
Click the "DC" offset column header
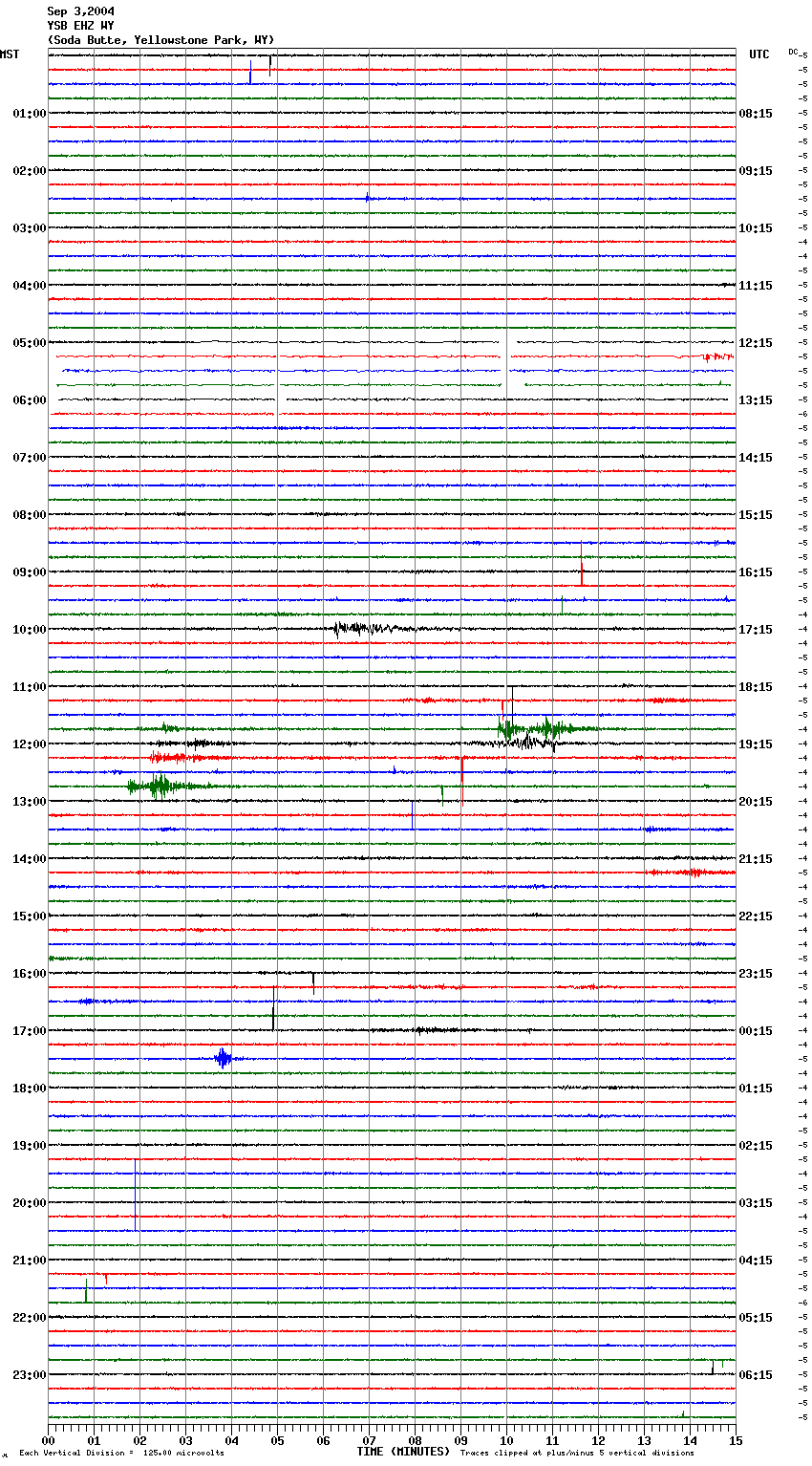793,52
